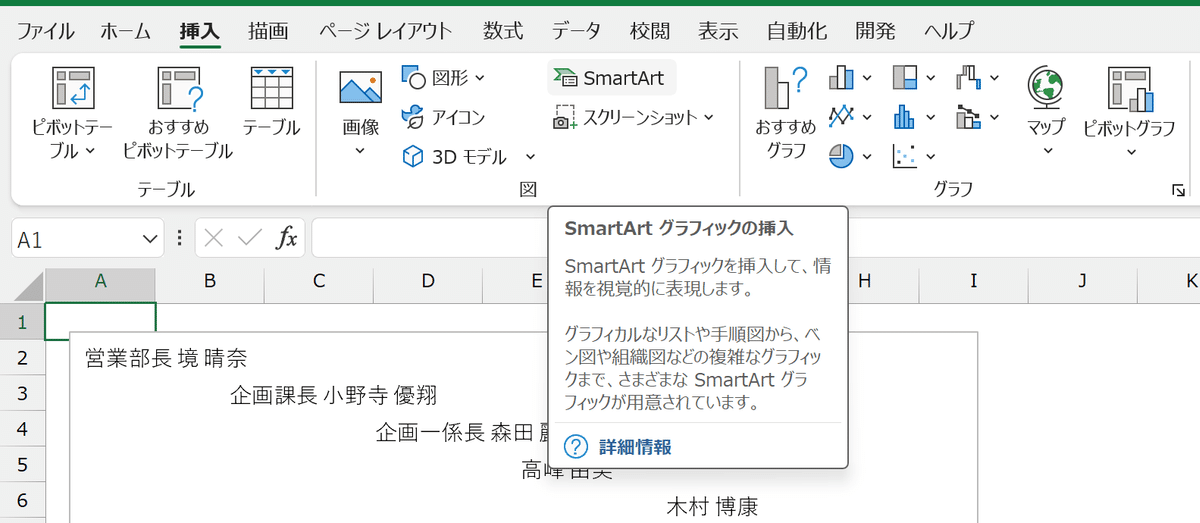Click the formula bar enter checkmark icon
Viewport: 1200px width, 523px height.
point(250,238)
